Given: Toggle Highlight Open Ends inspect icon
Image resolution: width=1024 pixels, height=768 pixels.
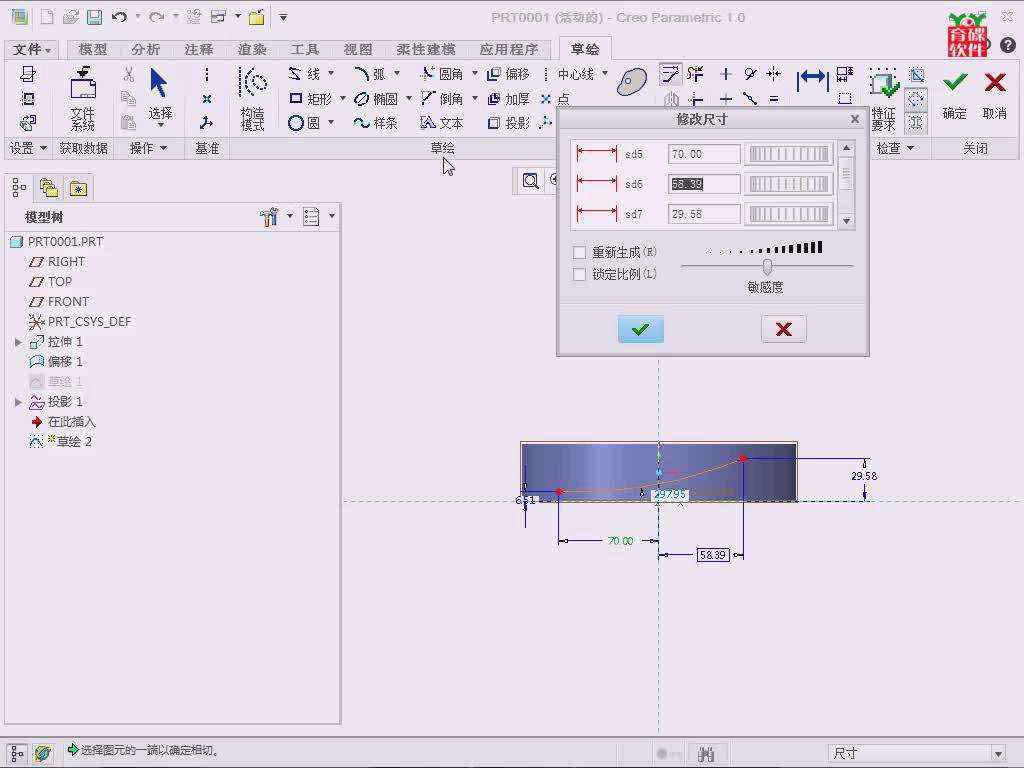Looking at the screenshot, I should pos(916,99).
